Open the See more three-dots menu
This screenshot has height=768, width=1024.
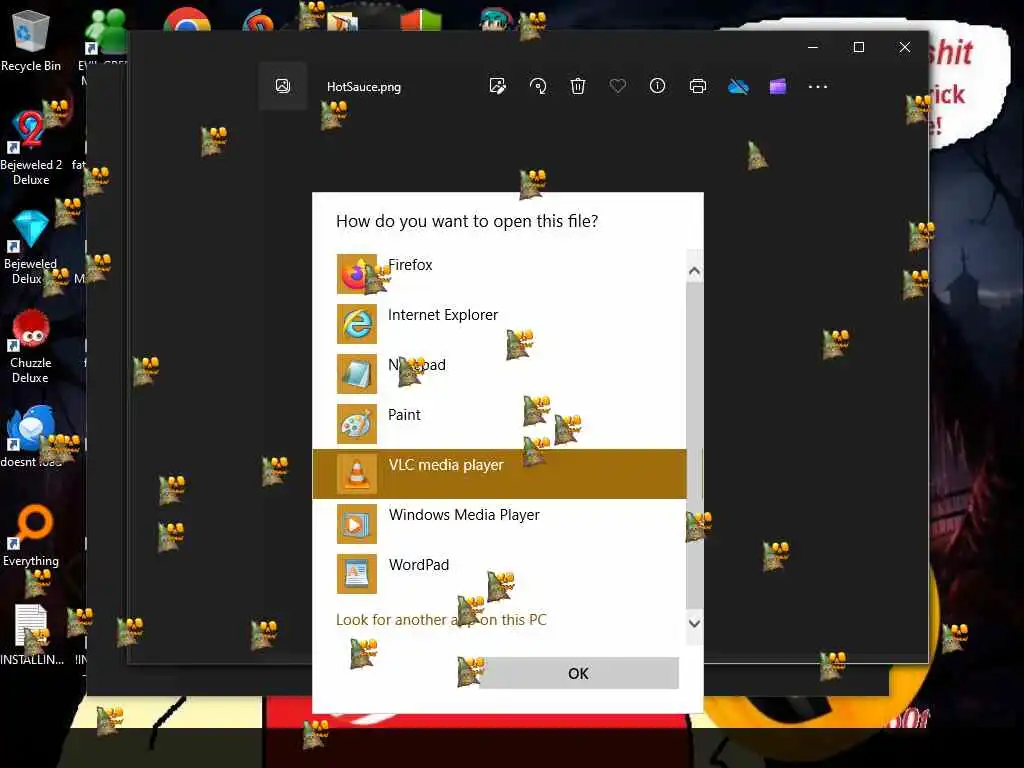pyautogui.click(x=818, y=86)
